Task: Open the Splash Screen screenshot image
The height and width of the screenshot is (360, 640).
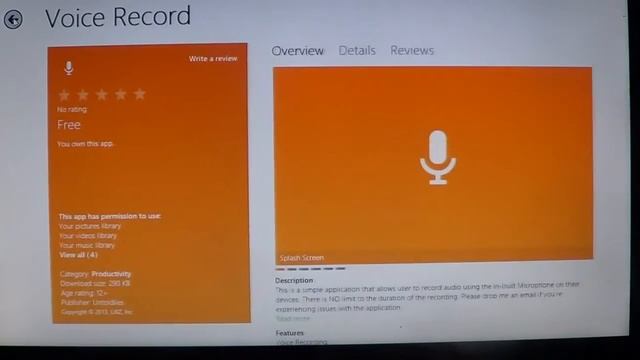Action: 433,165
